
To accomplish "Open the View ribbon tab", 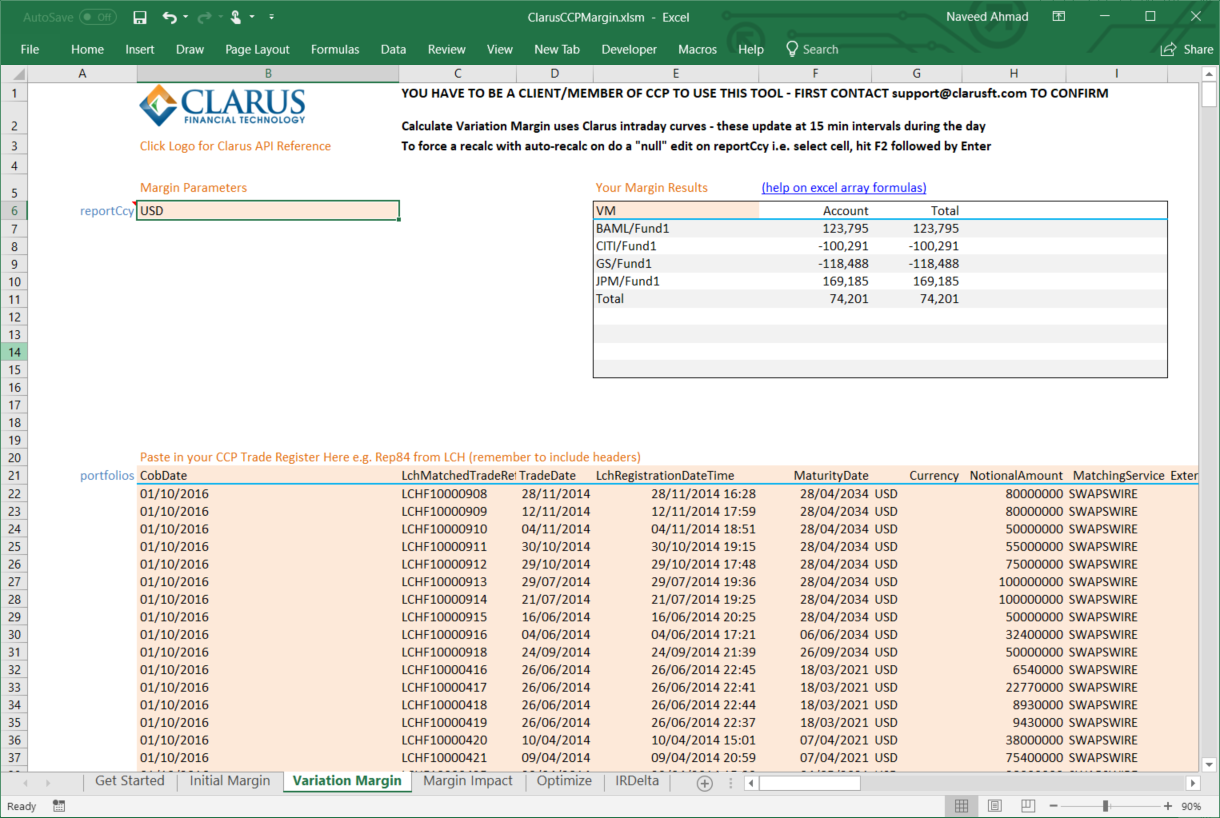I will 500,49.
